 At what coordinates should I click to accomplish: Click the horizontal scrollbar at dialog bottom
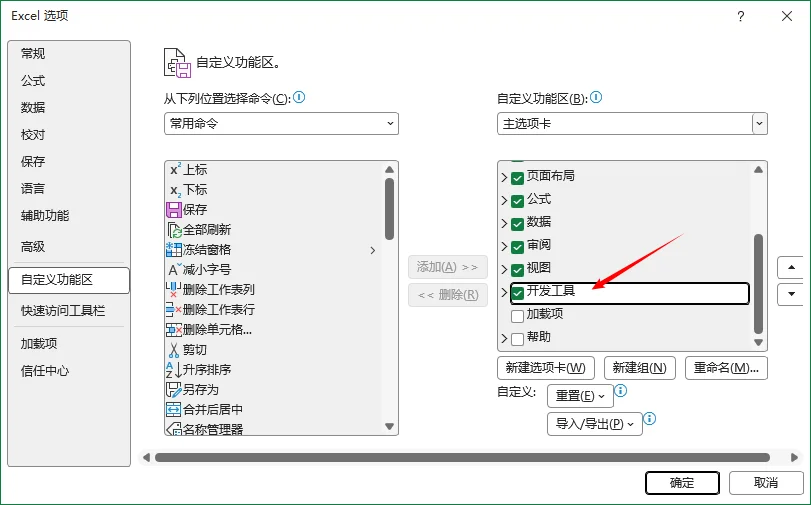tap(462, 457)
